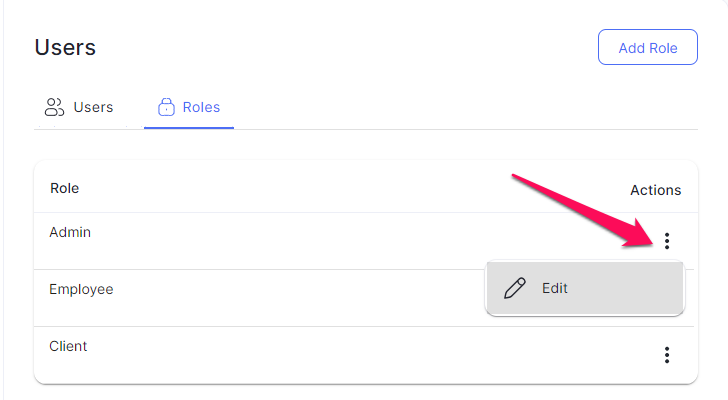The image size is (728, 400).
Task: Select the Roles tab label
Action: pyautogui.click(x=201, y=107)
